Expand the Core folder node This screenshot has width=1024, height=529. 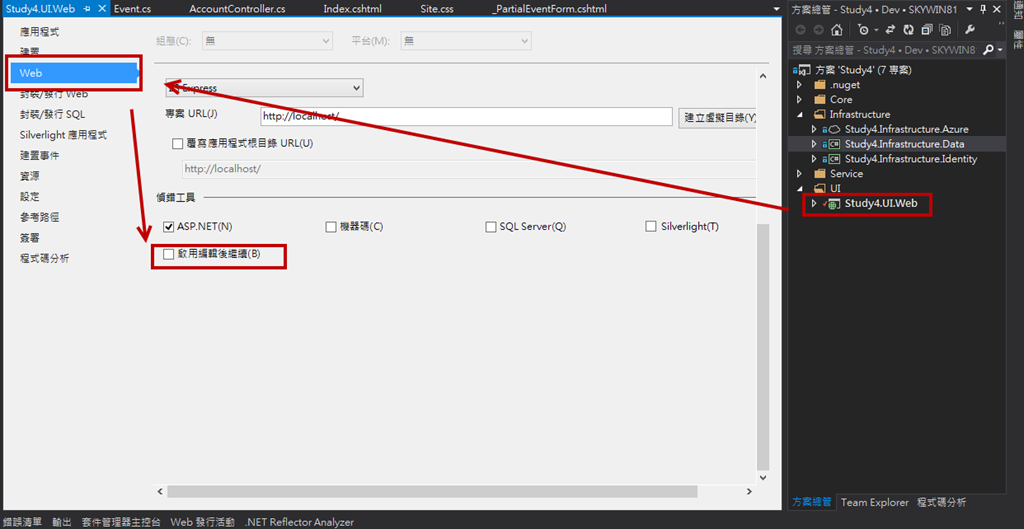(799, 100)
